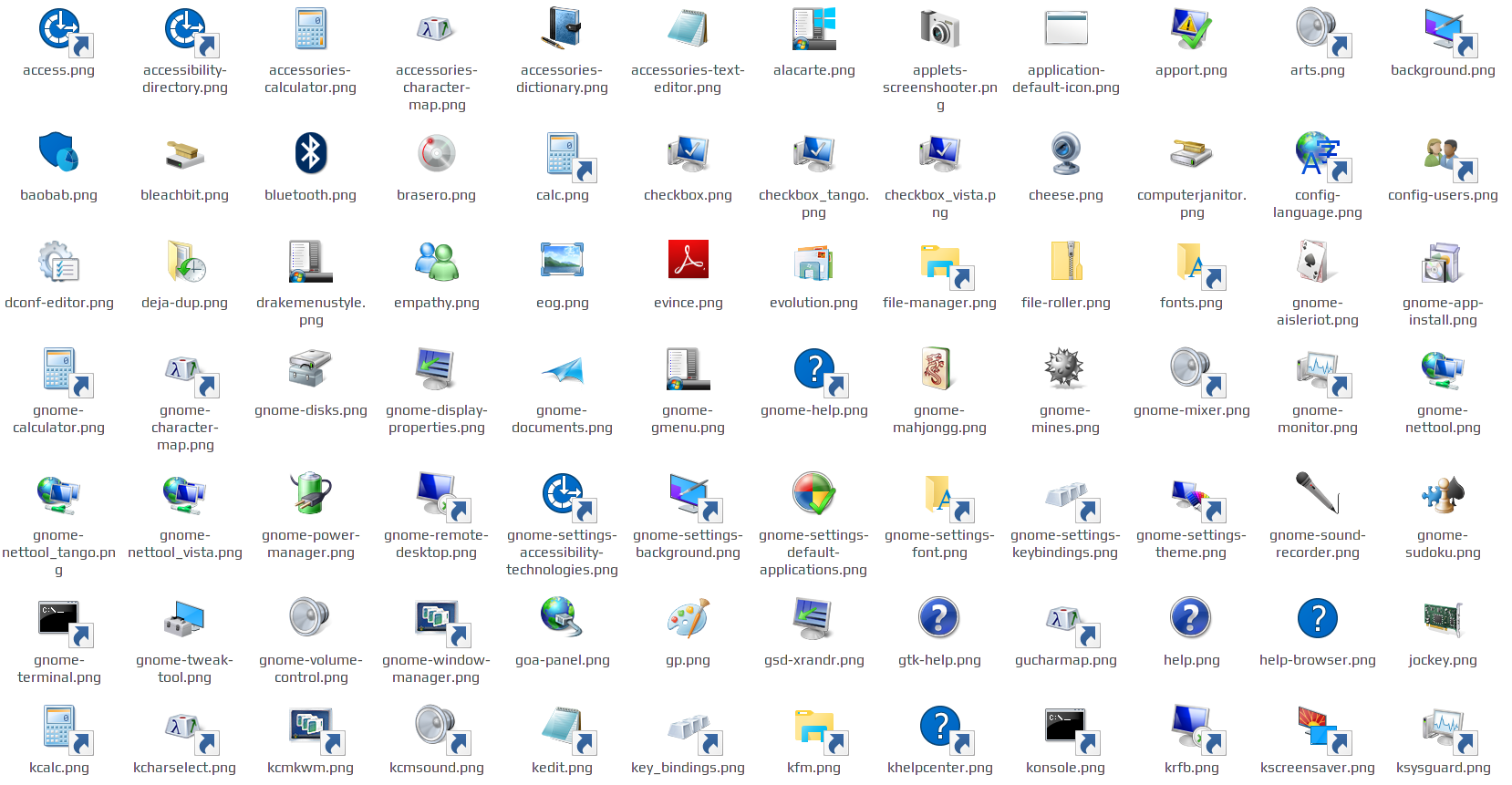Image resolution: width=1512 pixels, height=785 pixels.
Task: Click the gnome-disks.png drive icon
Action: 311,368
